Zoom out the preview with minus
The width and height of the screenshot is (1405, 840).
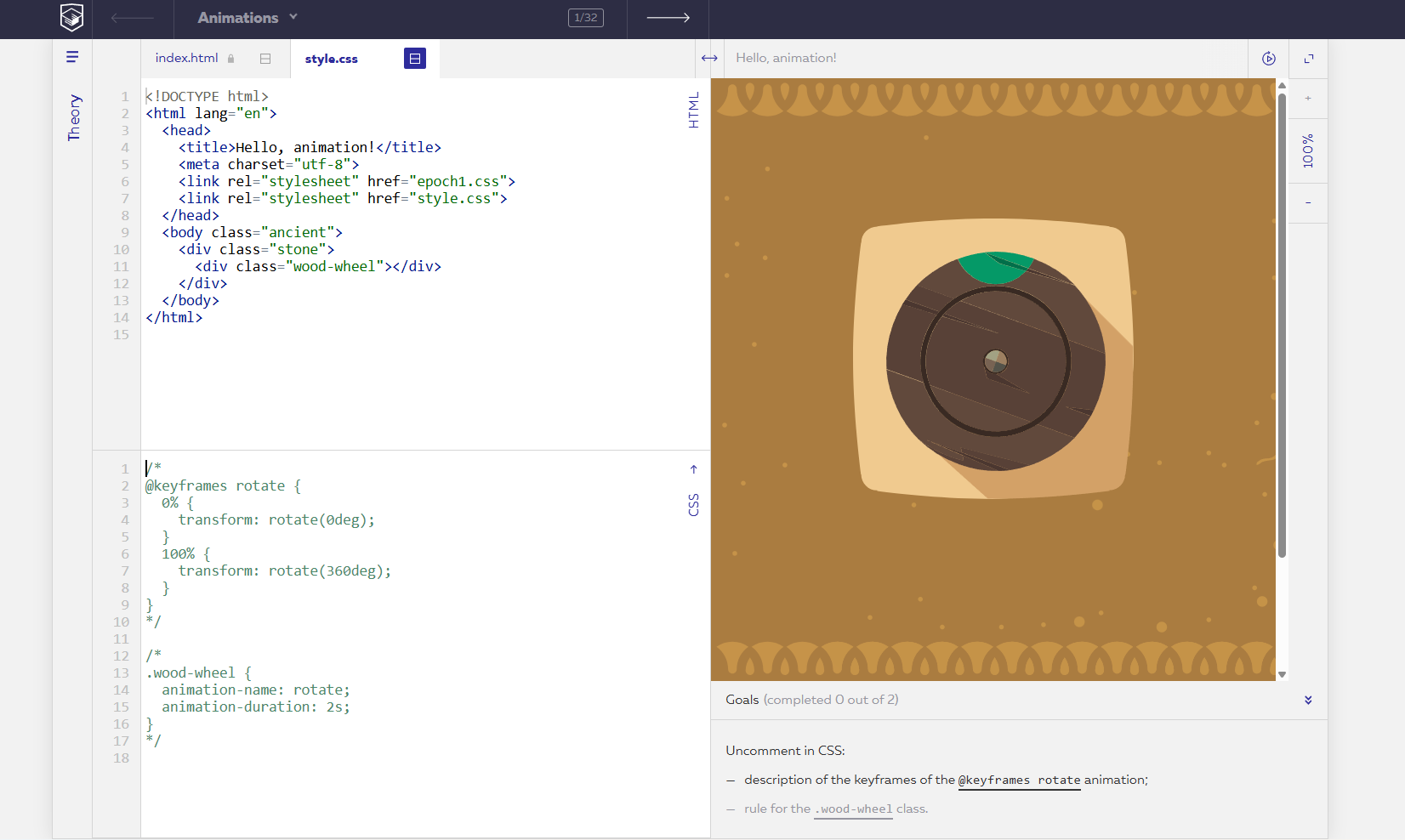[x=1308, y=202]
